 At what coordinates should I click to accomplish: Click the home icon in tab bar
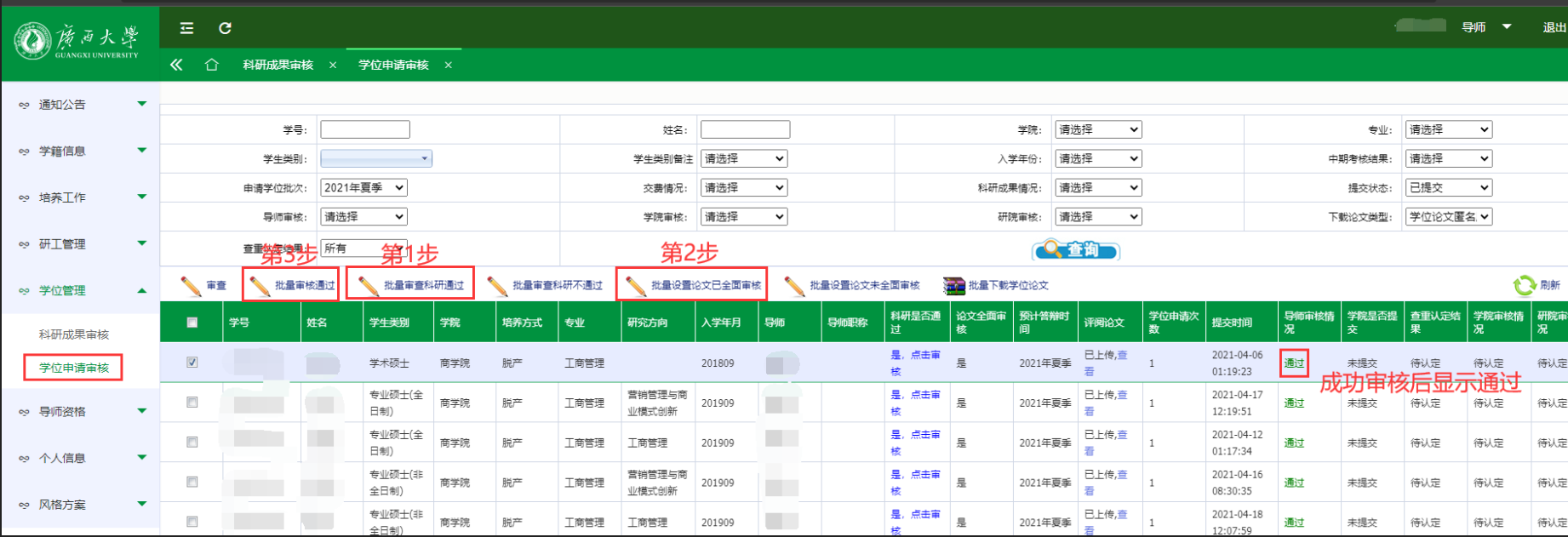(x=212, y=65)
